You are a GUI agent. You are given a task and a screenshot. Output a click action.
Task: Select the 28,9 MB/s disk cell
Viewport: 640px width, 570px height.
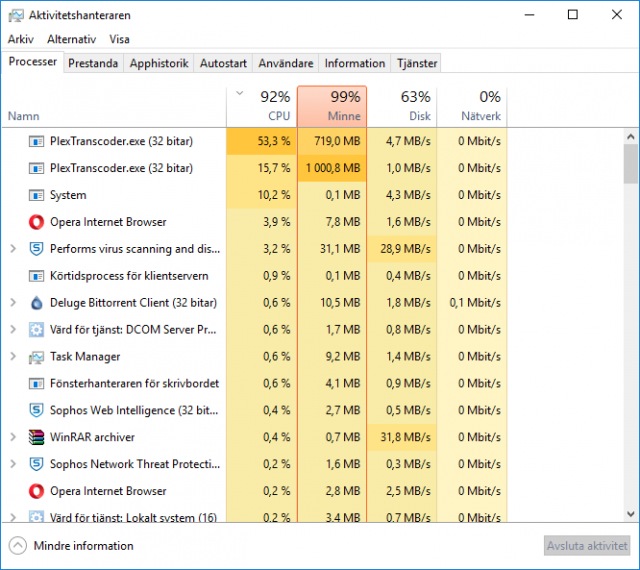(402, 249)
